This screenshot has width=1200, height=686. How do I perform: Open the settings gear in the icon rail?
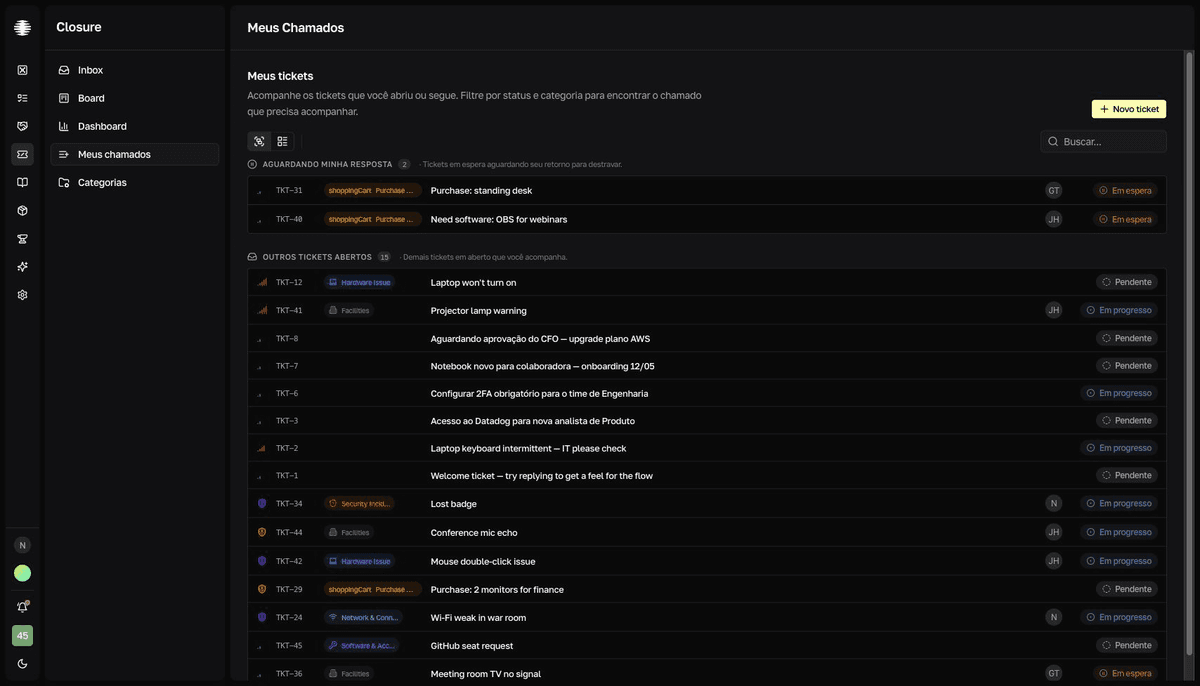(x=22, y=295)
